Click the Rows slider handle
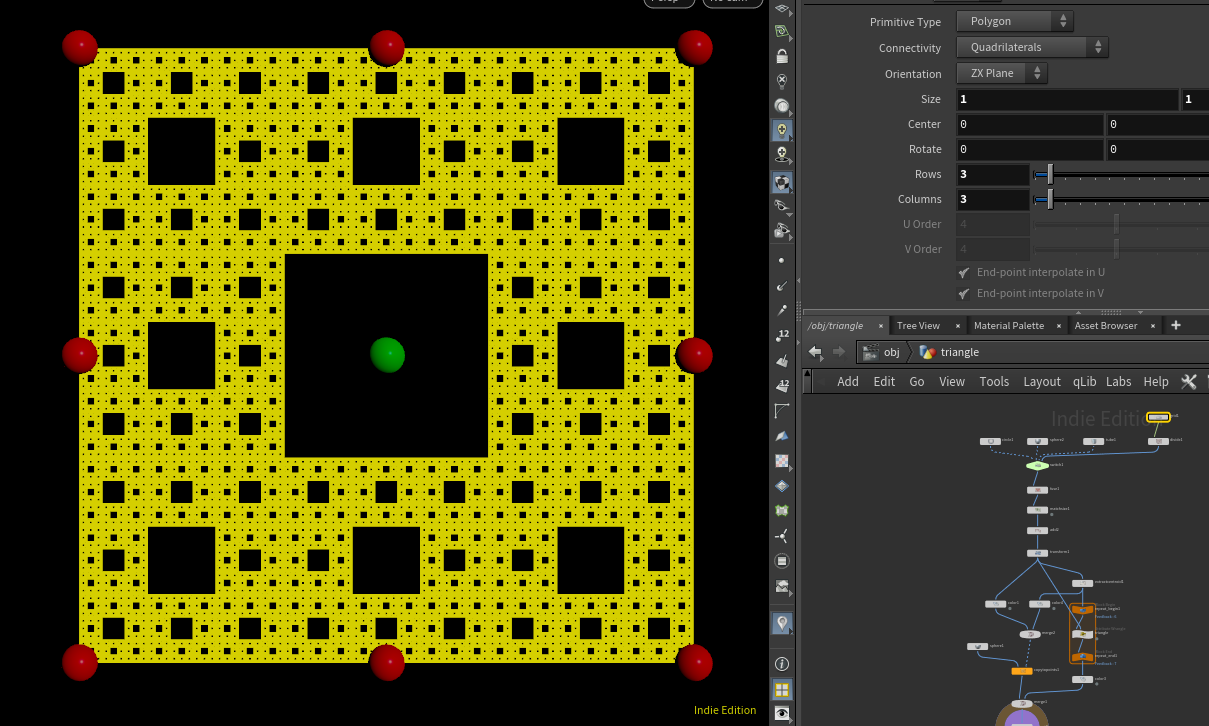The height and width of the screenshot is (726, 1209). (1050, 175)
